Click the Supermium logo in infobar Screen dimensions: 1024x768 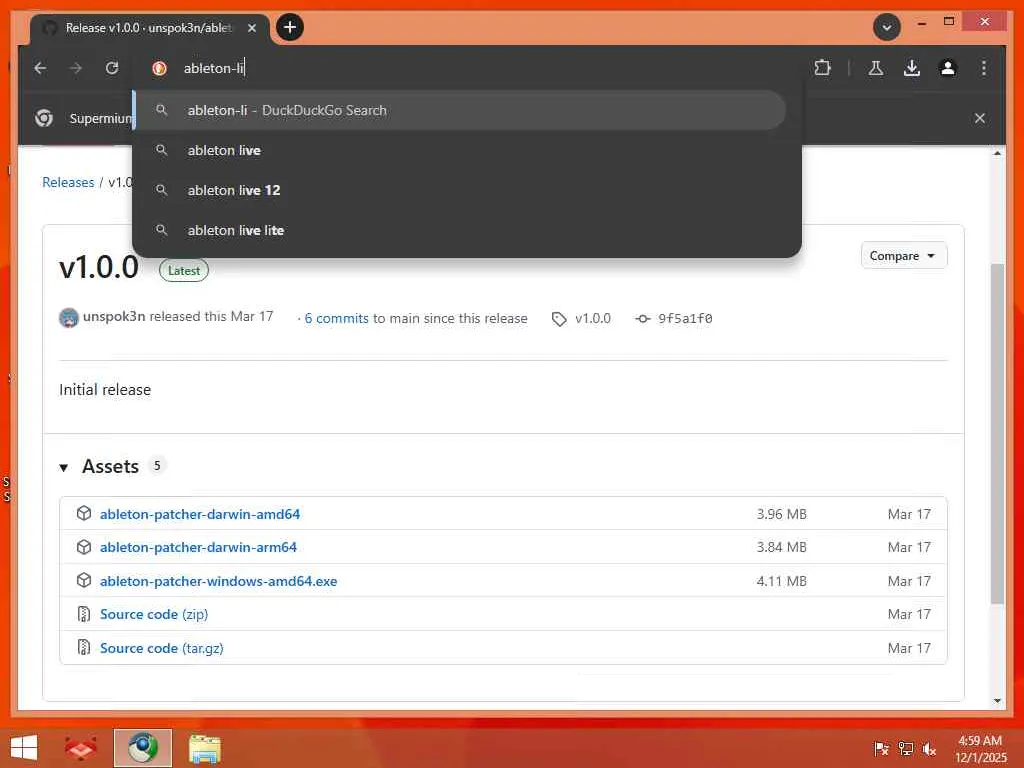point(44,118)
